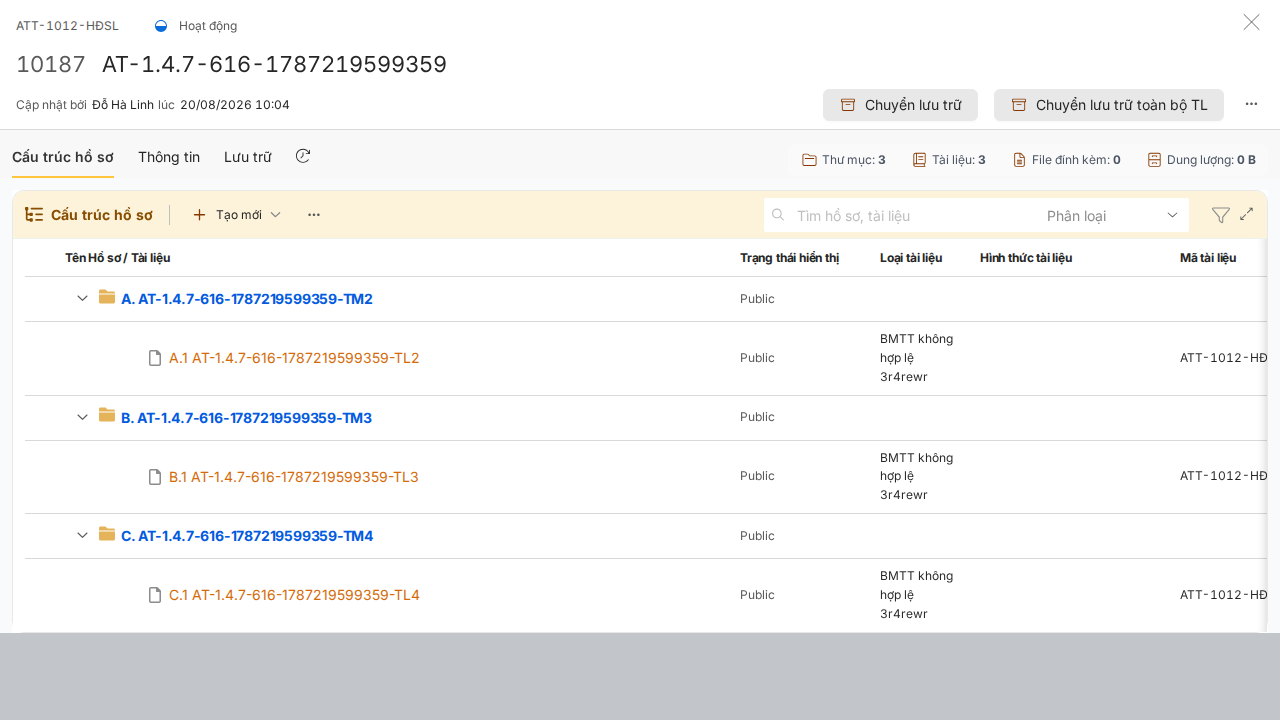Open the Phân loại dropdown
Viewport: 1280px width, 720px height.
[x=1112, y=216]
